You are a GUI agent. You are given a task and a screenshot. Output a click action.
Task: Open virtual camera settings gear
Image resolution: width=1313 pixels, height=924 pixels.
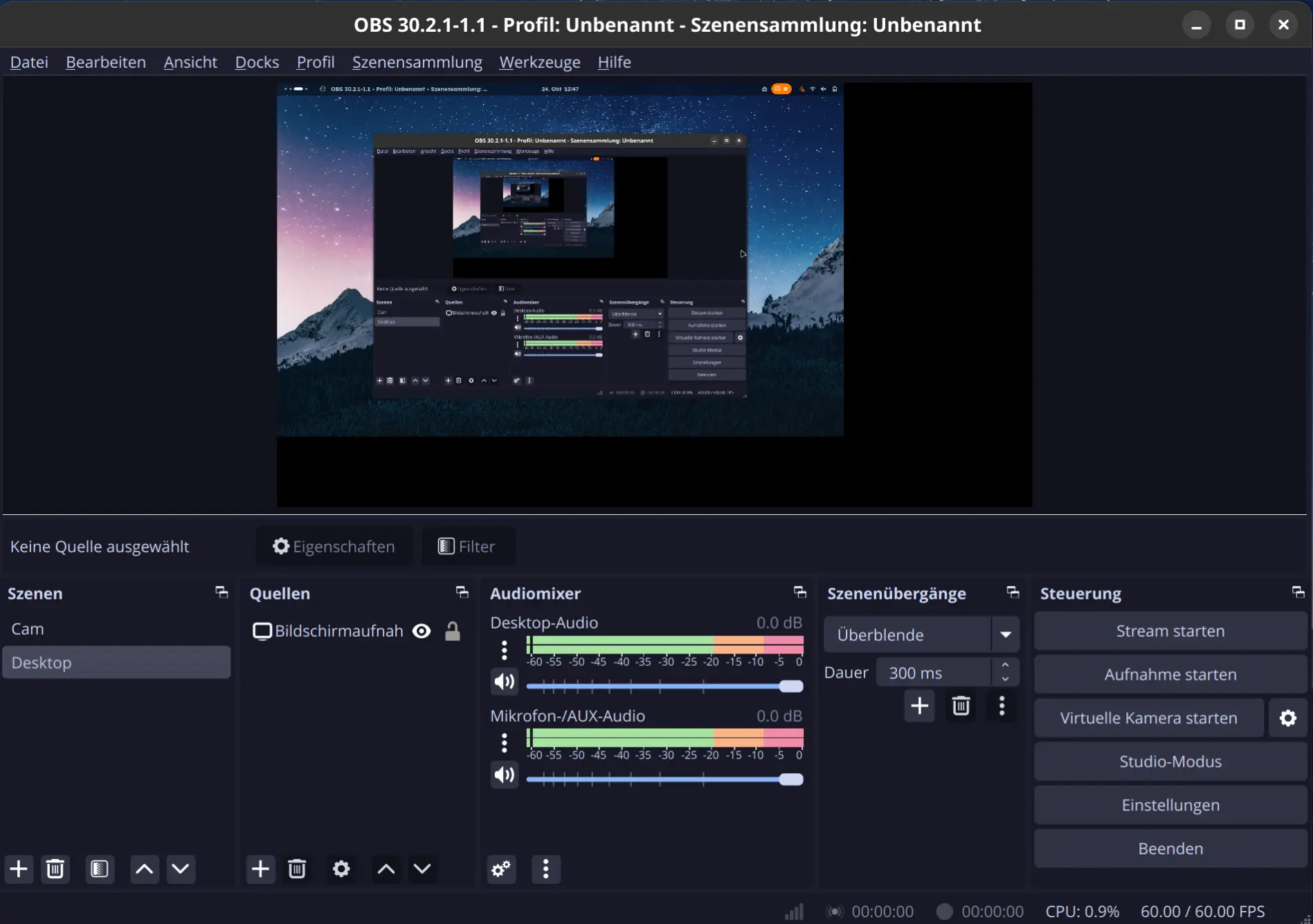click(1287, 718)
